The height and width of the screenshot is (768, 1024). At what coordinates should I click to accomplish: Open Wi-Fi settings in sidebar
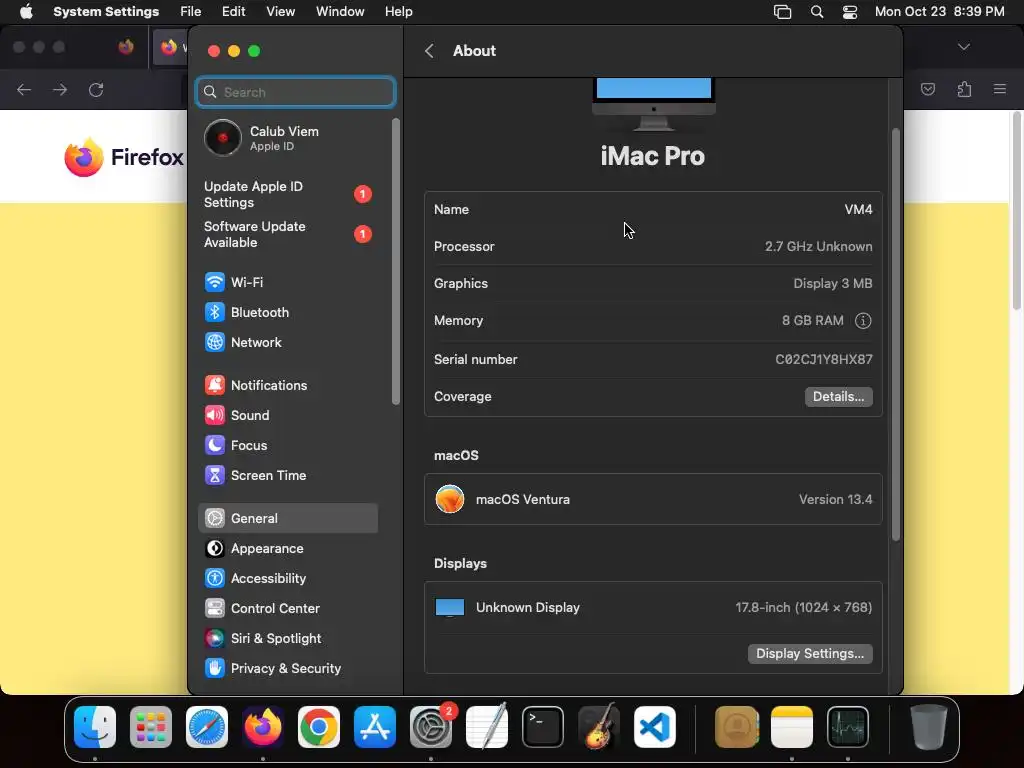pyautogui.click(x=287, y=282)
